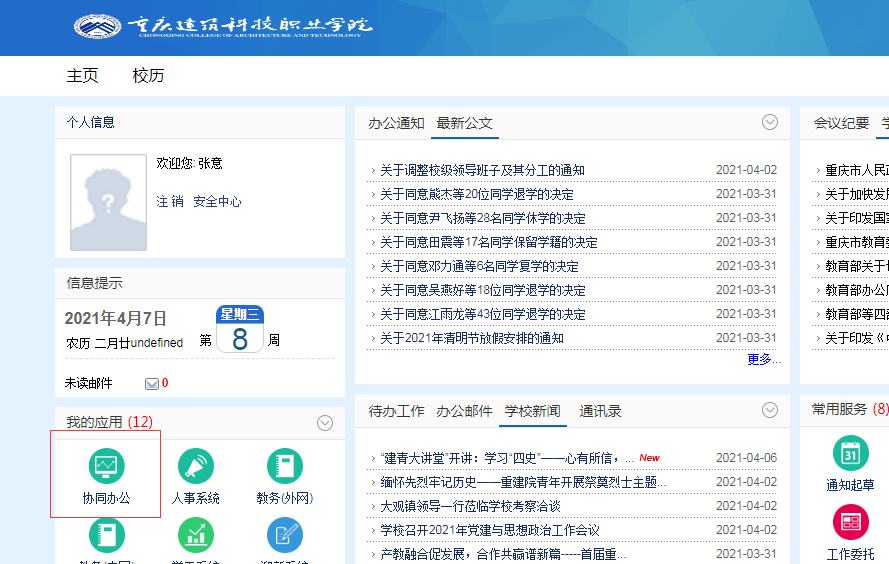Open the 教务(外网) app icon
Screen dimensions: 889x564
tap(285, 466)
